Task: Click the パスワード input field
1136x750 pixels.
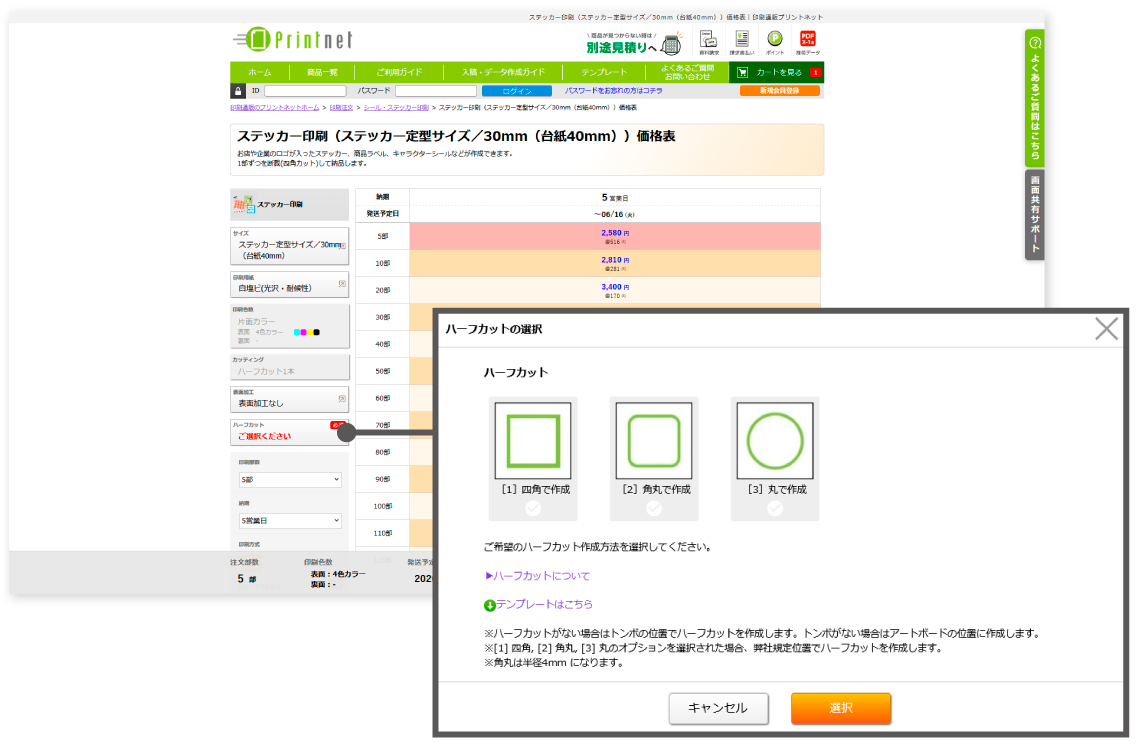Action: (x=435, y=91)
